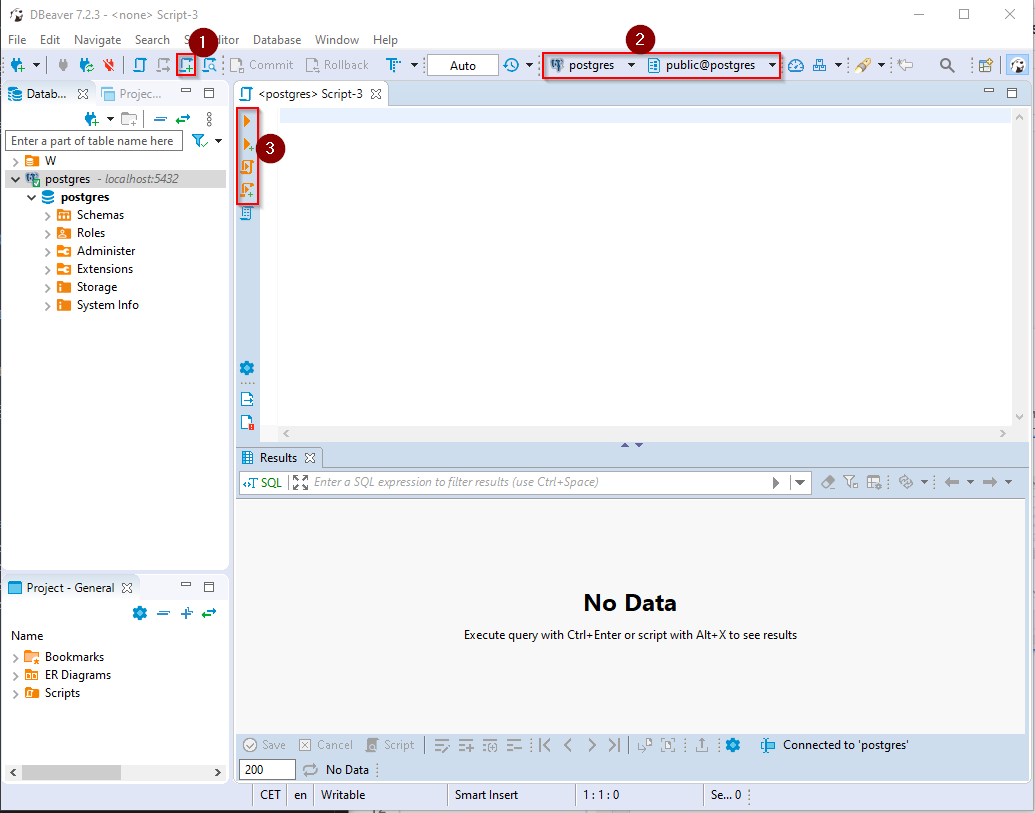Click the magnifier Search icon in toolbar
Screen dimensions: 1035x813
(x=947, y=65)
